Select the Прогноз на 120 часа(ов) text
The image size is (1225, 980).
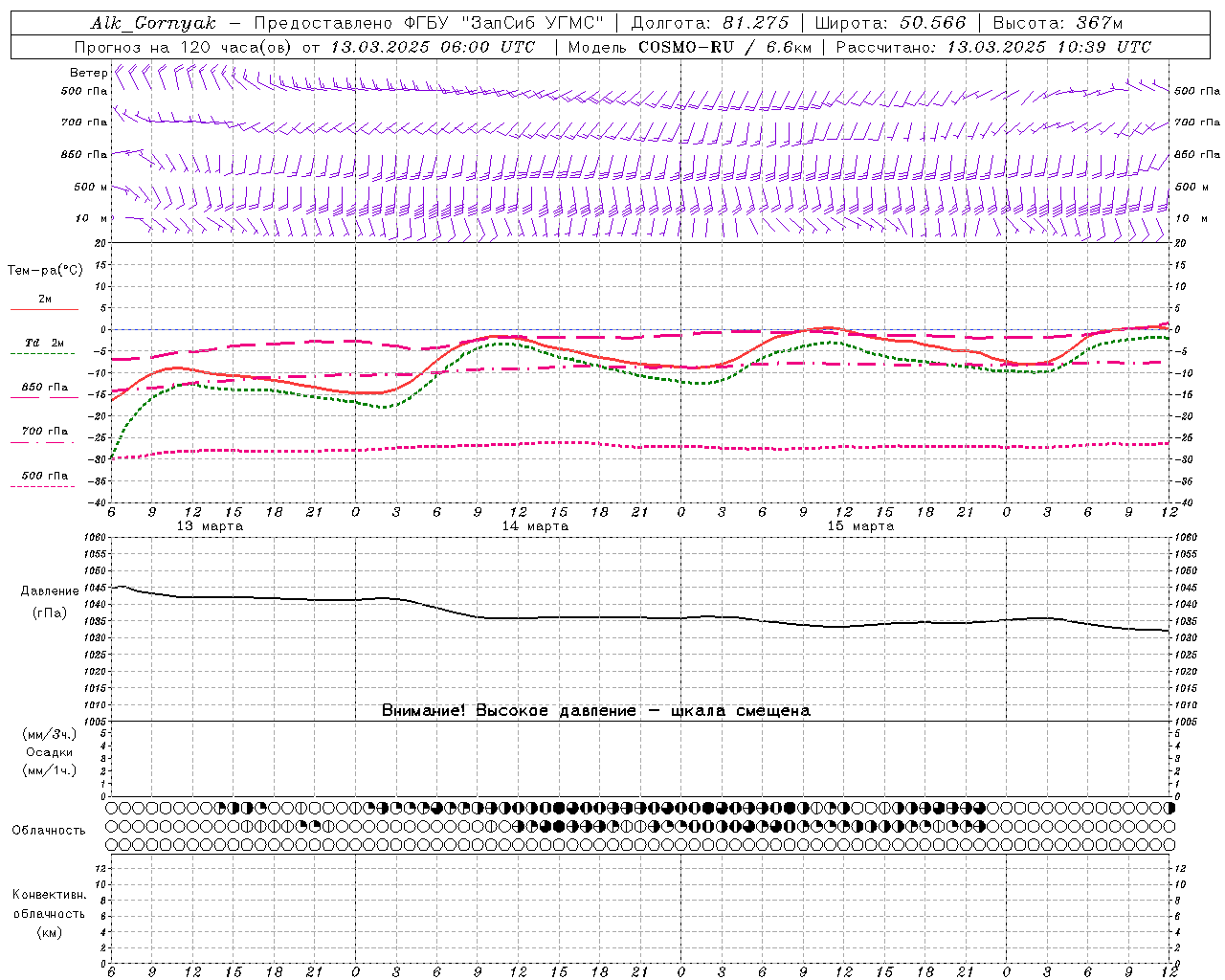(185, 47)
